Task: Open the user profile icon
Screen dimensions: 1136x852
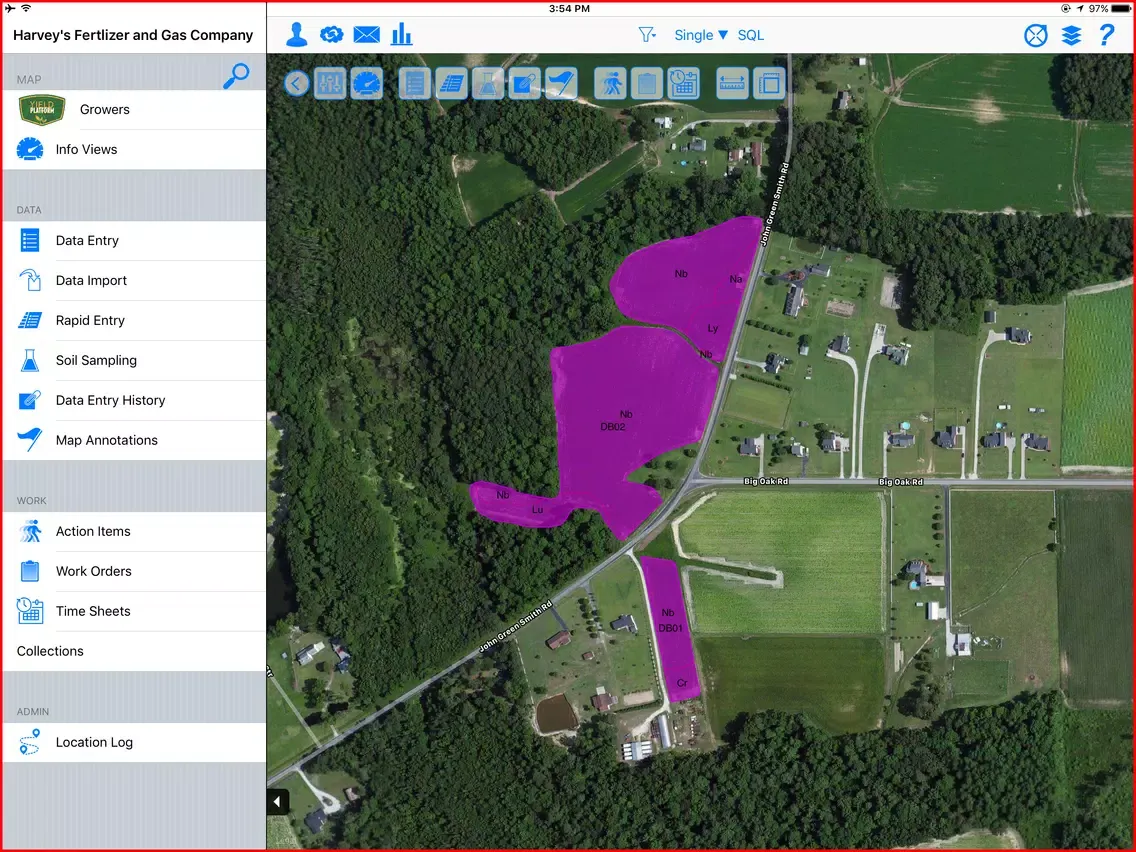Action: (x=296, y=35)
